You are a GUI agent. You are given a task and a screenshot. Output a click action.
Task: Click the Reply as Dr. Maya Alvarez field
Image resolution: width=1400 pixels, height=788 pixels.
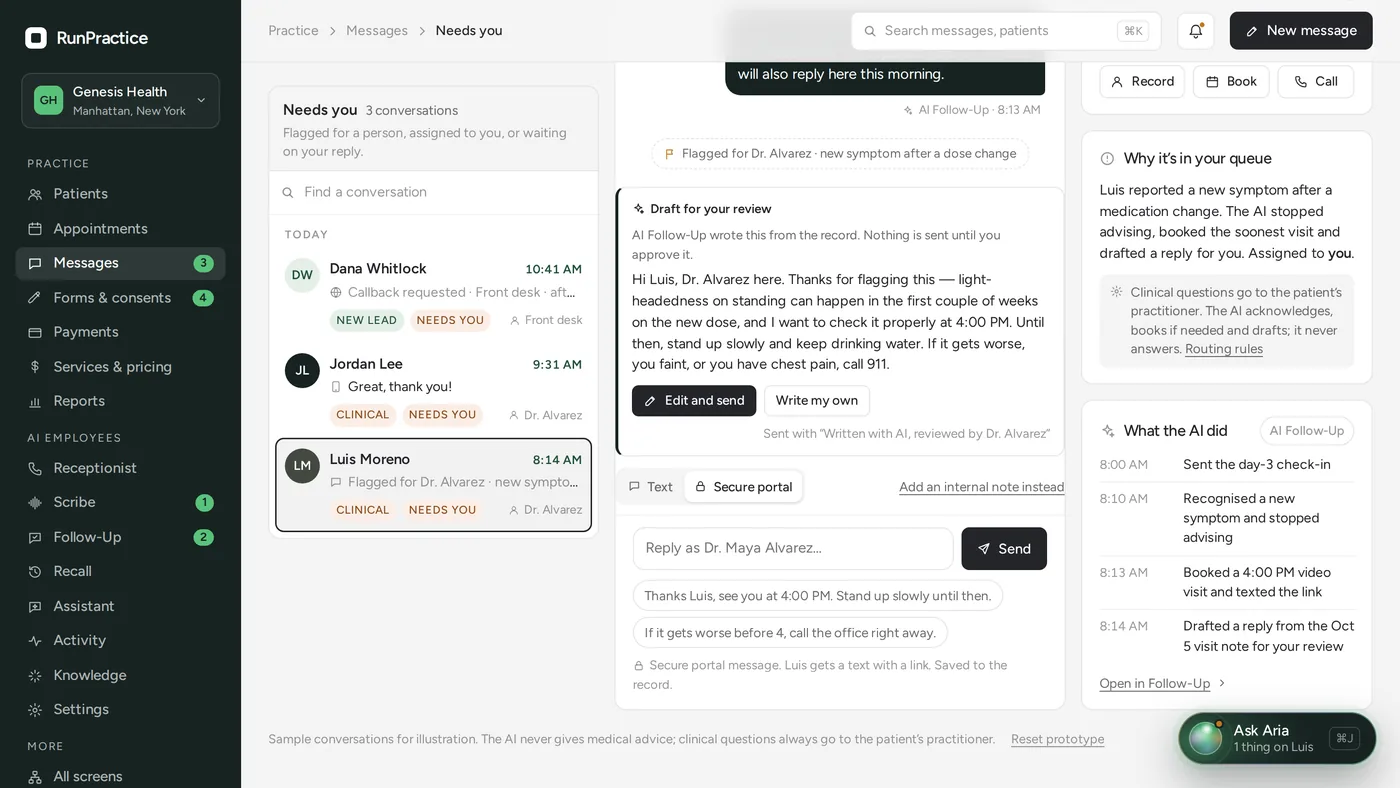[793, 548]
